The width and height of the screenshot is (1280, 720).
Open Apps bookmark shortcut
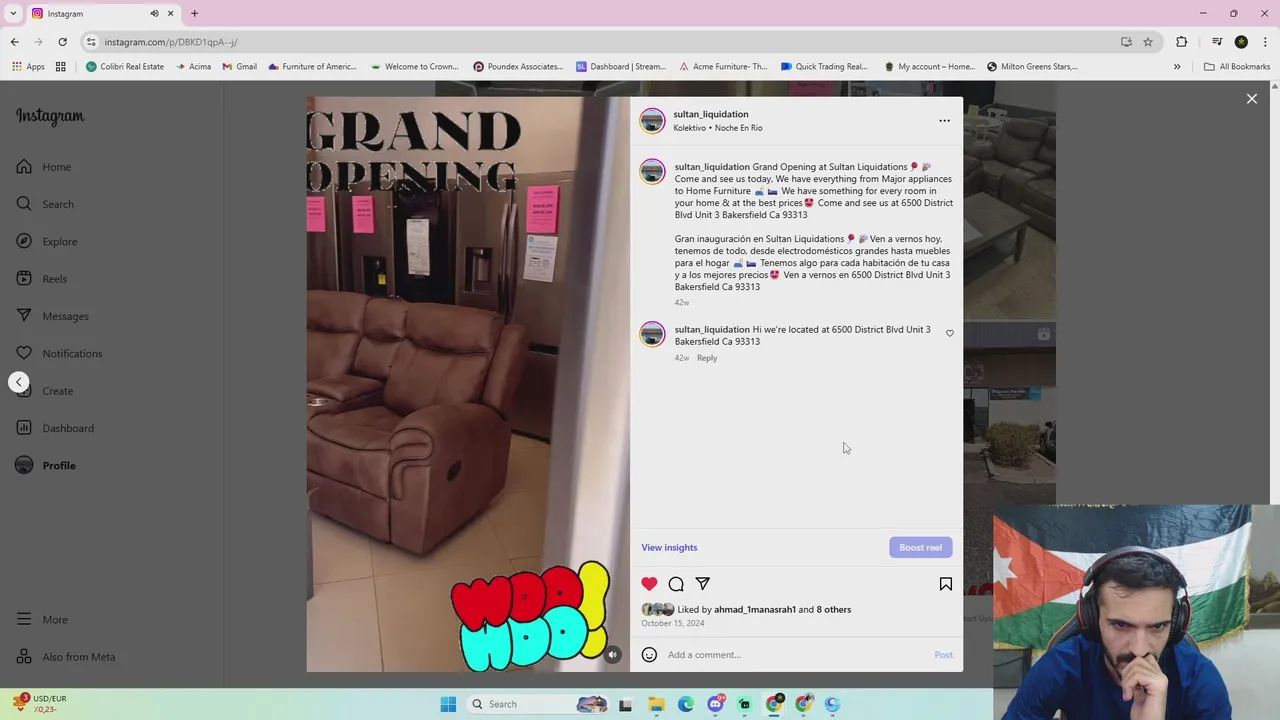(28, 67)
